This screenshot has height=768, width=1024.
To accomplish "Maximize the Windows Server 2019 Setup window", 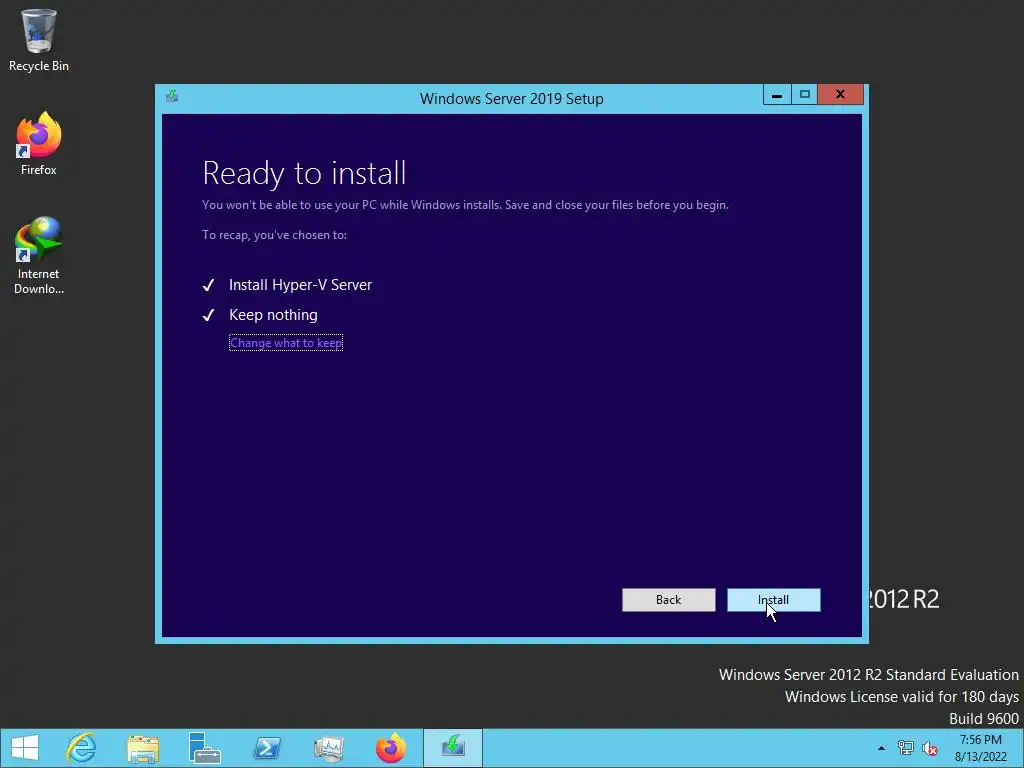I will [805, 95].
